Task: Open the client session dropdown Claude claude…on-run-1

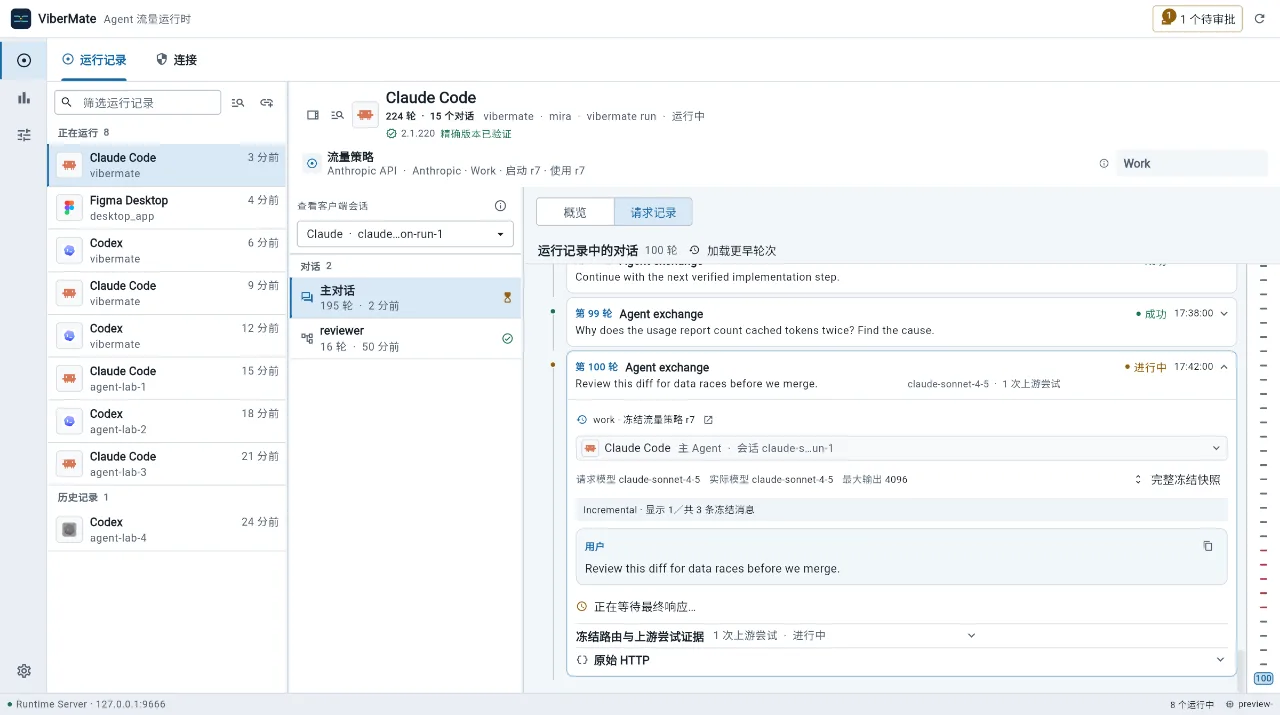Action: pos(405,234)
